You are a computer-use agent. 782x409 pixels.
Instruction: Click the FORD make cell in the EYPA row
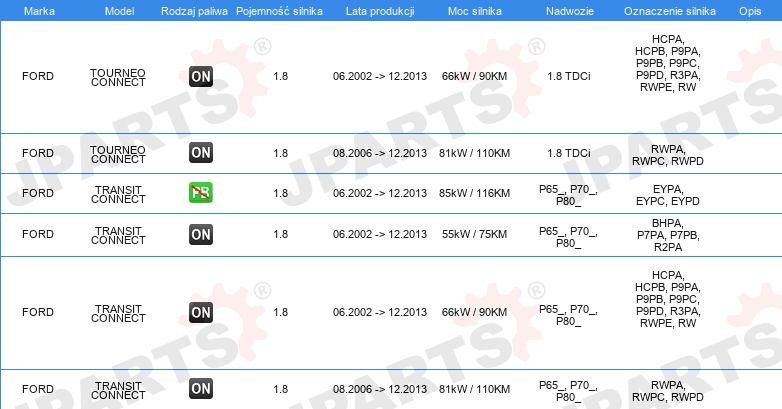(x=38, y=193)
